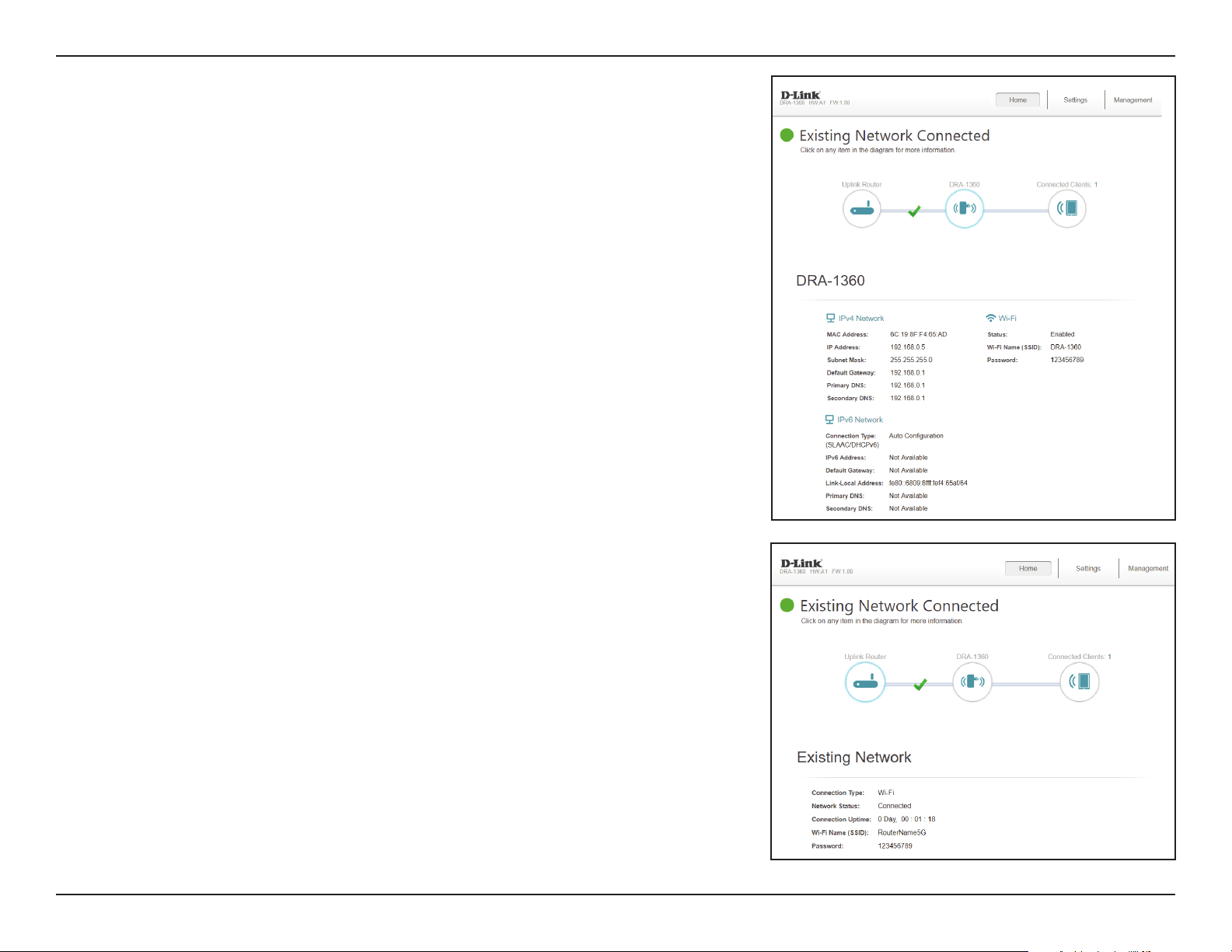This screenshot has width=1232, height=952.
Task: Open the Home tab in the DRA-1360 details screenshot
Action: (1018, 99)
